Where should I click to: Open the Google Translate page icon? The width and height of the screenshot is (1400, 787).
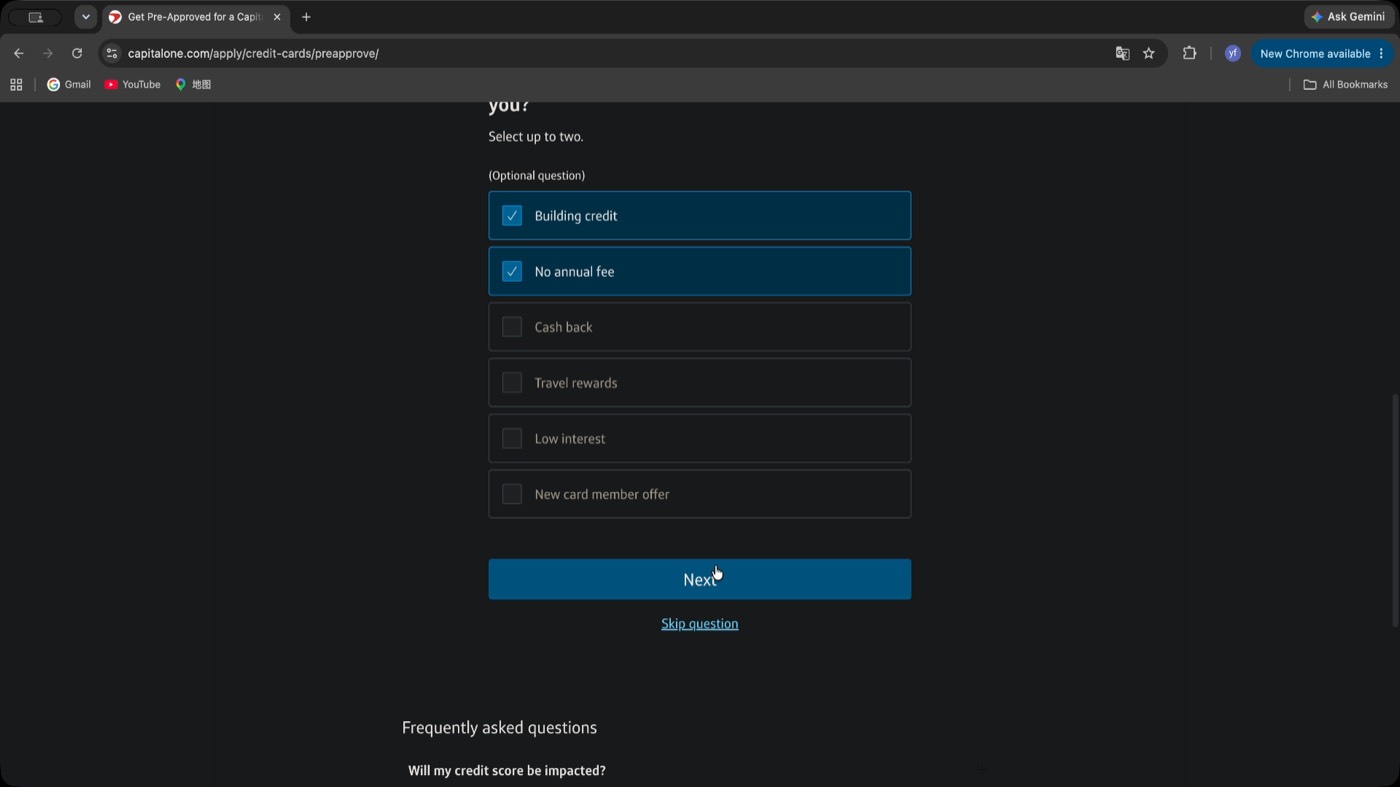1122,54
